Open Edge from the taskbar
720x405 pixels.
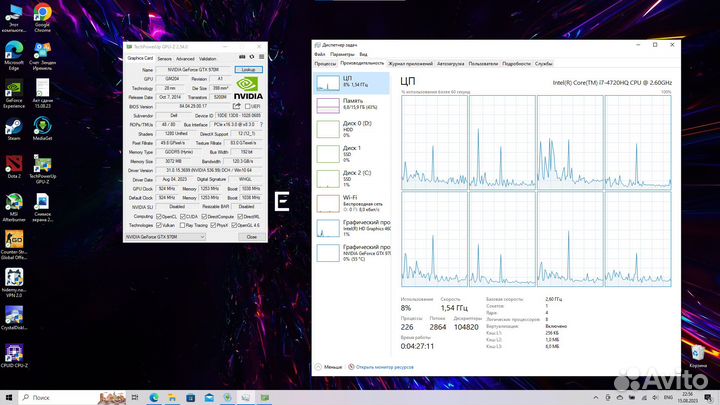(154, 398)
